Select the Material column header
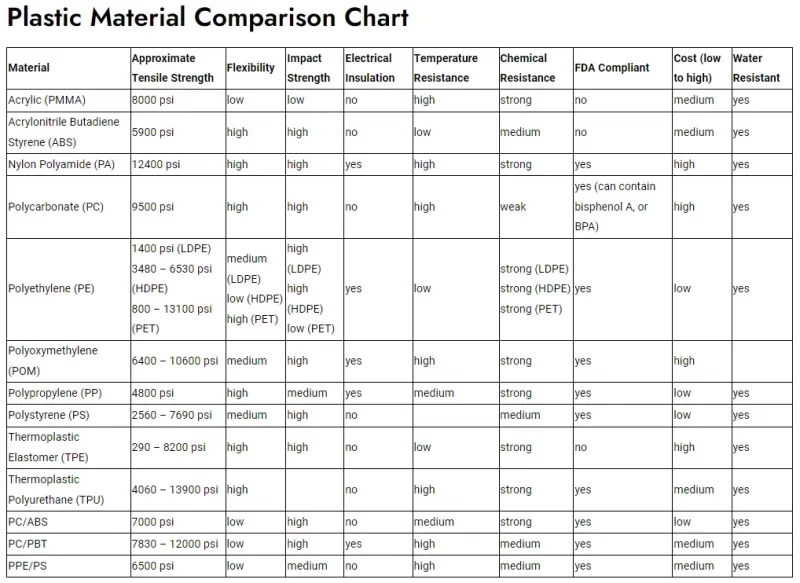The image size is (800, 583). pyautogui.click(x=29, y=68)
